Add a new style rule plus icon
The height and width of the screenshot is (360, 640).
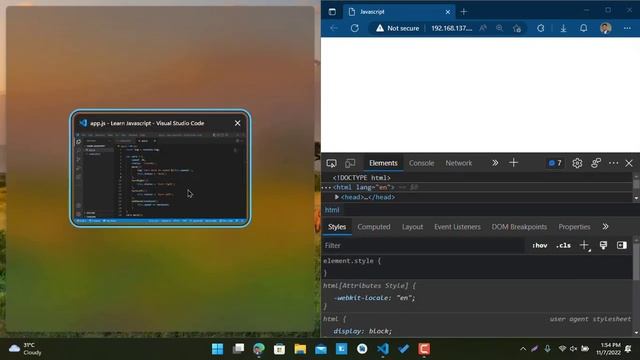(584, 245)
